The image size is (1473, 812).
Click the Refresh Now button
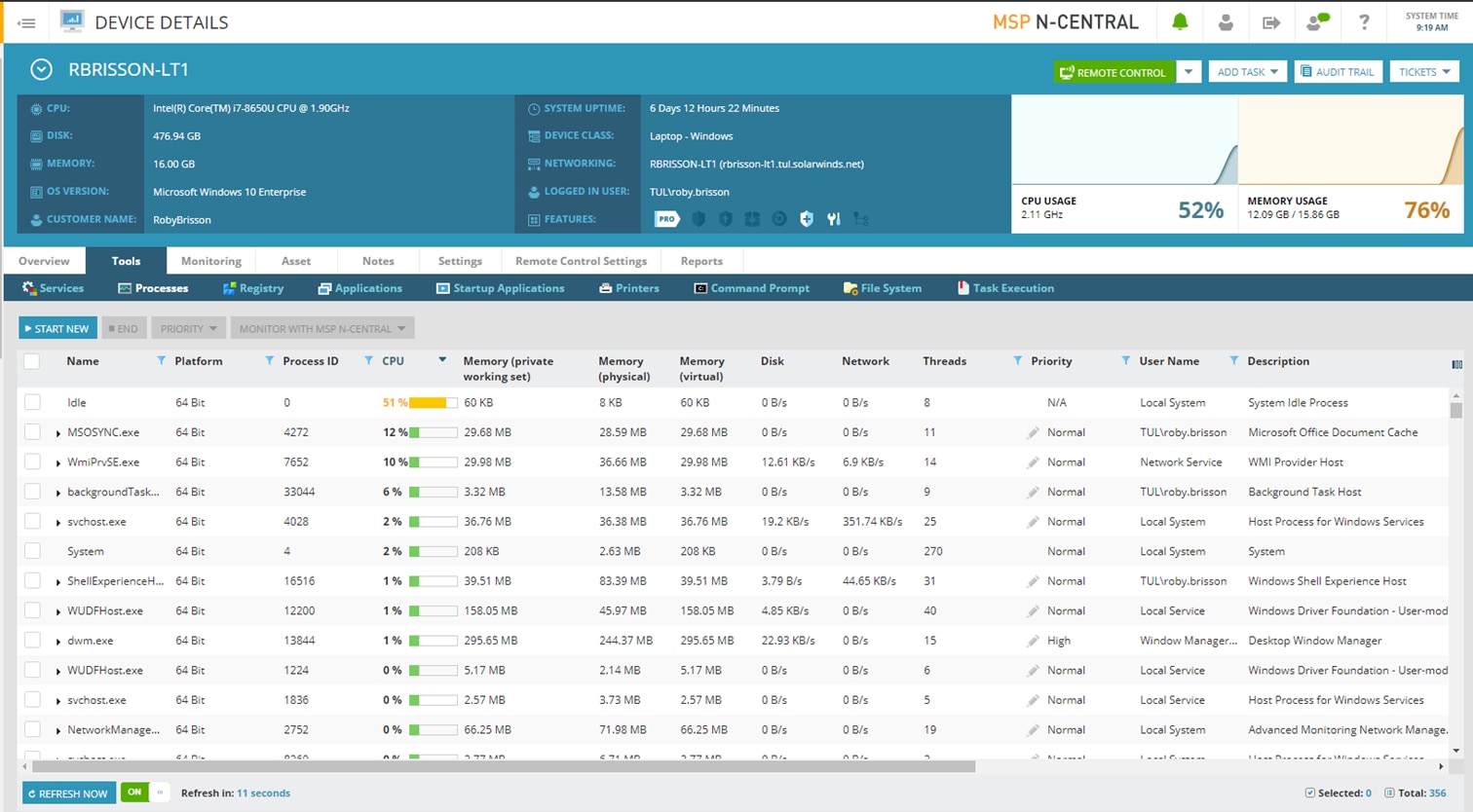(x=68, y=794)
